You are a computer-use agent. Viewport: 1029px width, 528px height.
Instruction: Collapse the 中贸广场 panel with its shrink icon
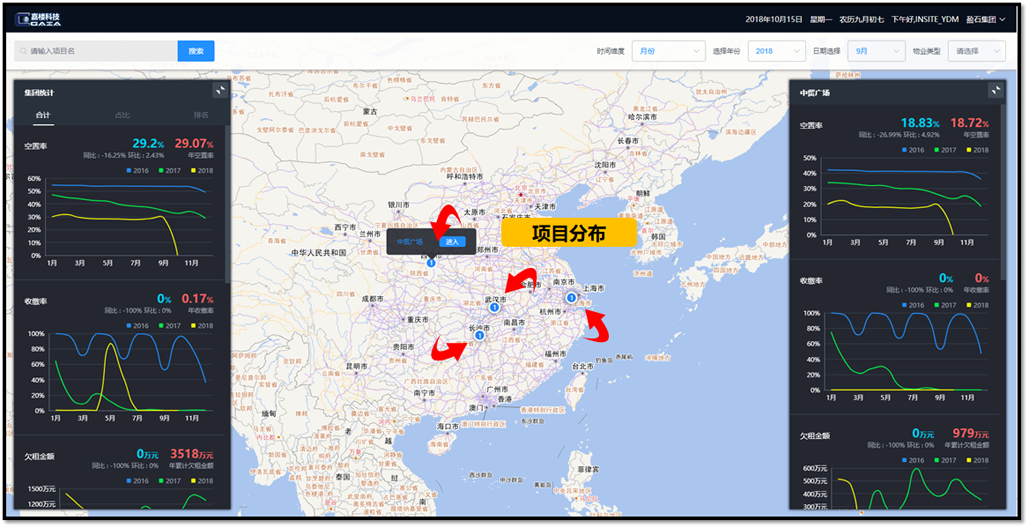point(995,90)
